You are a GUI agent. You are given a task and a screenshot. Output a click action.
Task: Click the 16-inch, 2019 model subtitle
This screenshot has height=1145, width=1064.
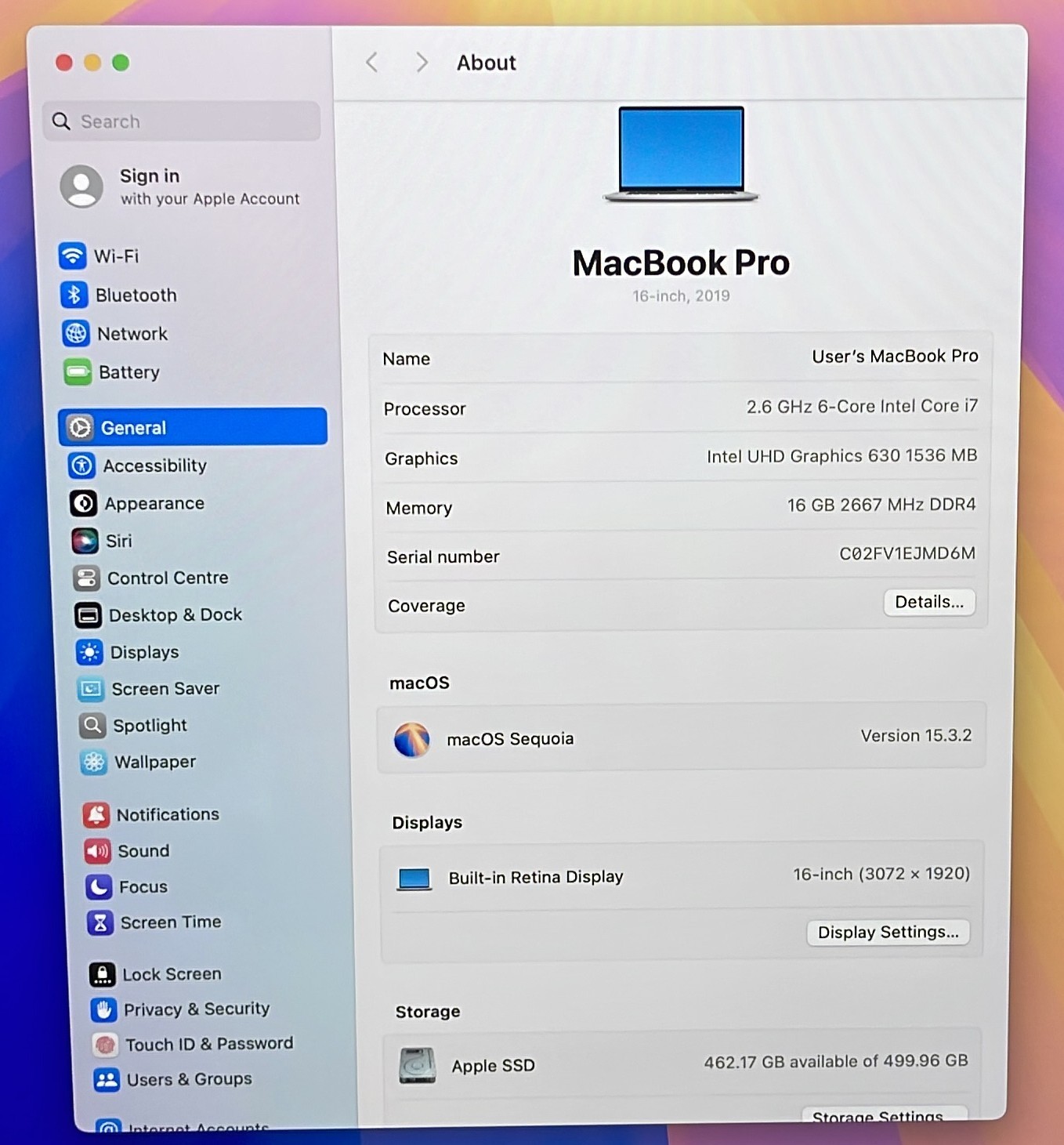[x=681, y=296]
